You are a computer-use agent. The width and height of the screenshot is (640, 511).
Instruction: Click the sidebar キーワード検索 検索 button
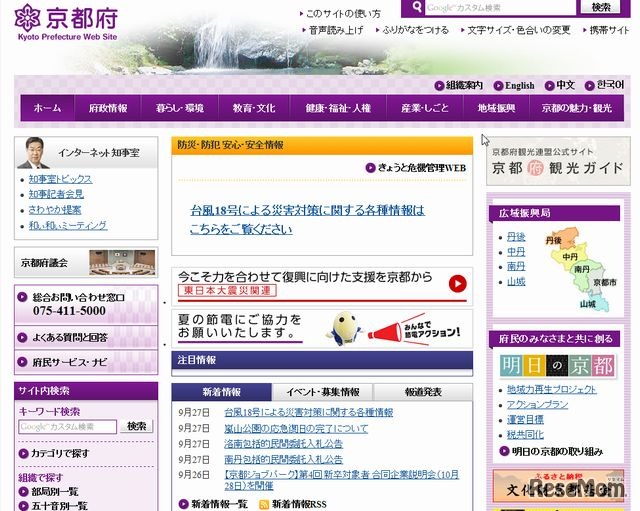[136, 426]
